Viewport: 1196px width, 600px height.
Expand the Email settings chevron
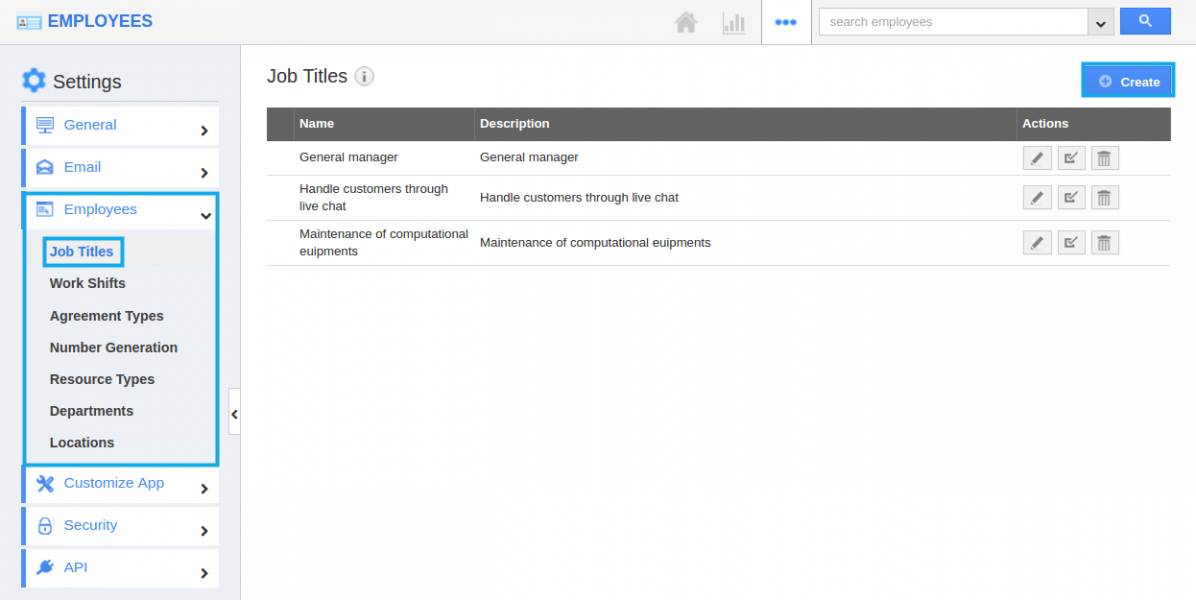(x=204, y=173)
